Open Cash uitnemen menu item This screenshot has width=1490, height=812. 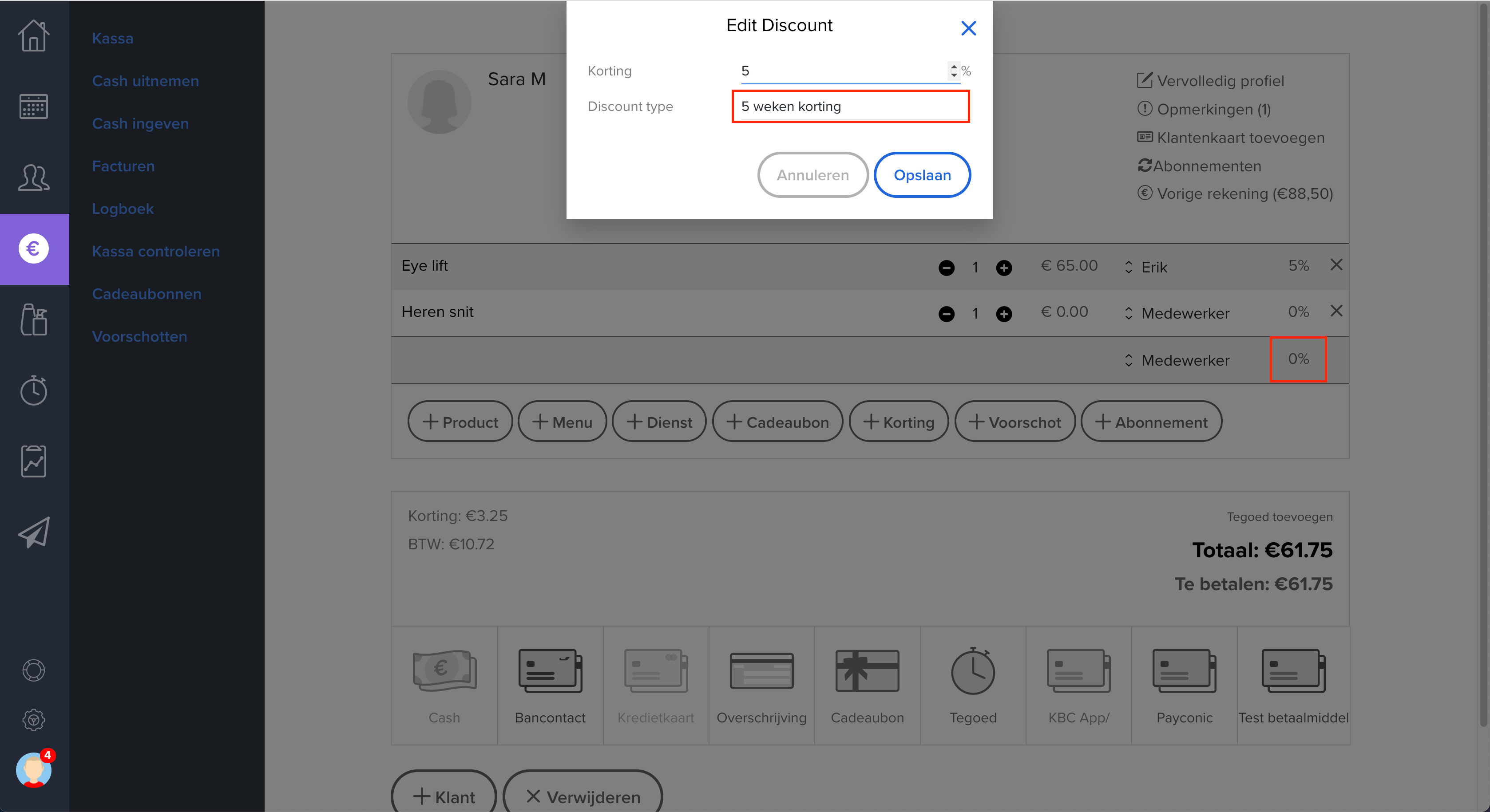coord(145,81)
